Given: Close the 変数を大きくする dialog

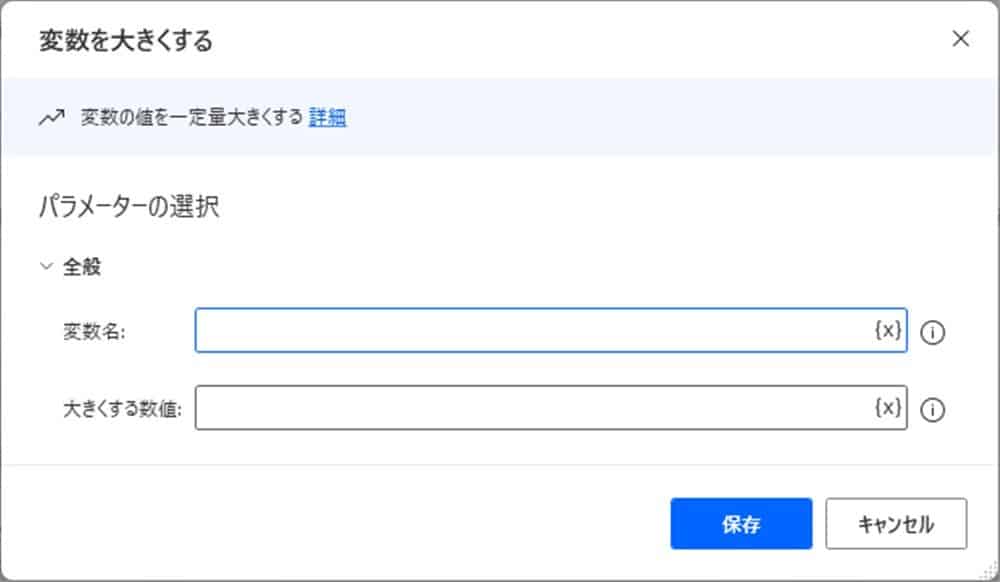Looking at the screenshot, I should 961,39.
